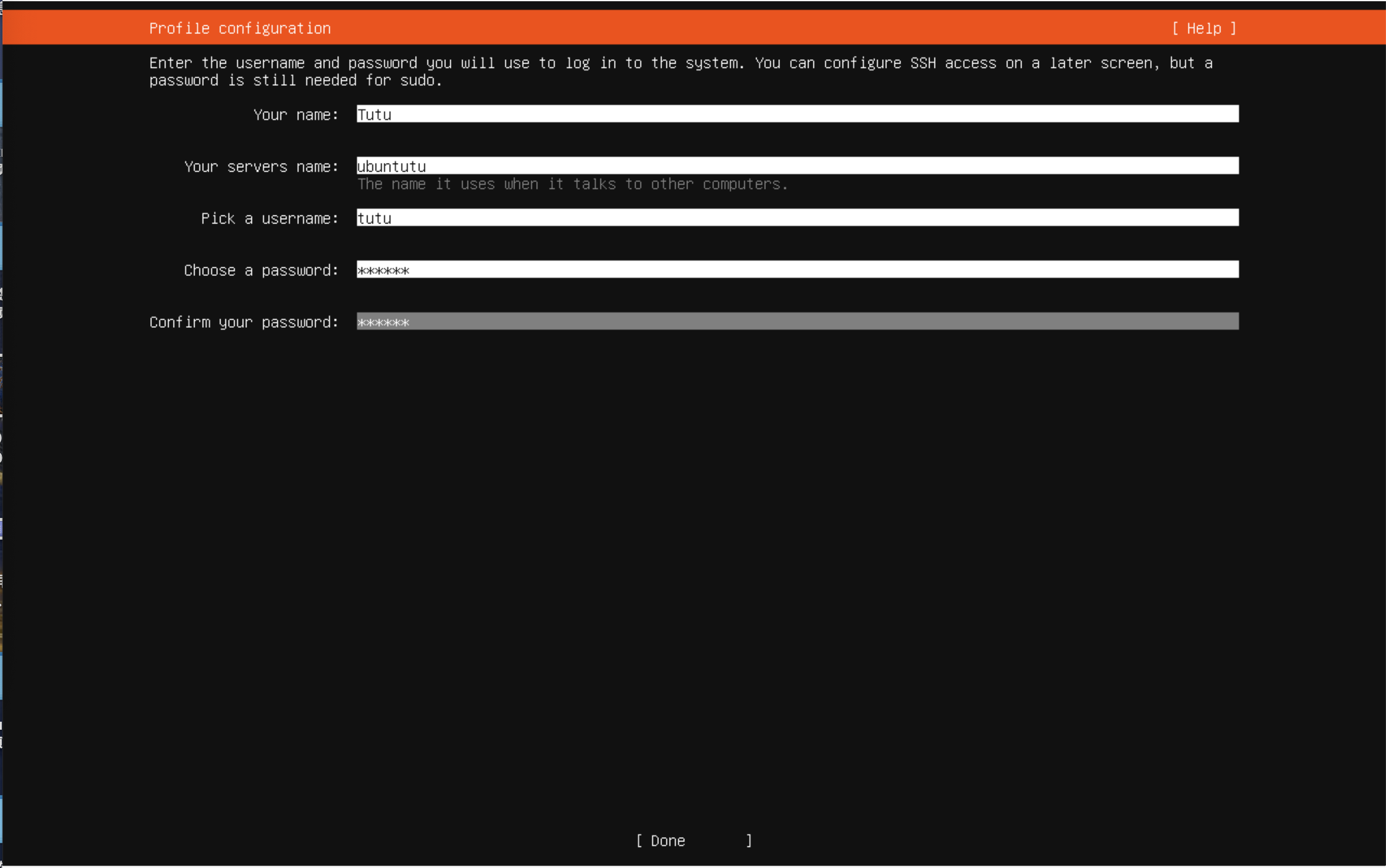Screen dimensions: 1386x868
Task: Focus the Your name input field
Action: tap(797, 114)
